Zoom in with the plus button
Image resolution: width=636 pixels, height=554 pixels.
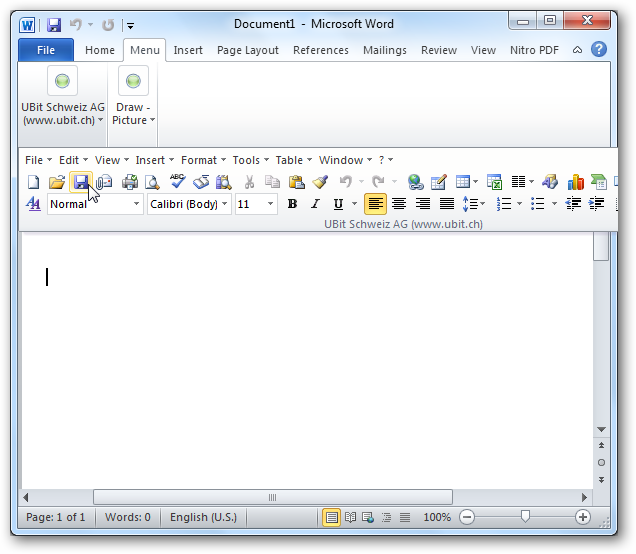click(x=582, y=517)
